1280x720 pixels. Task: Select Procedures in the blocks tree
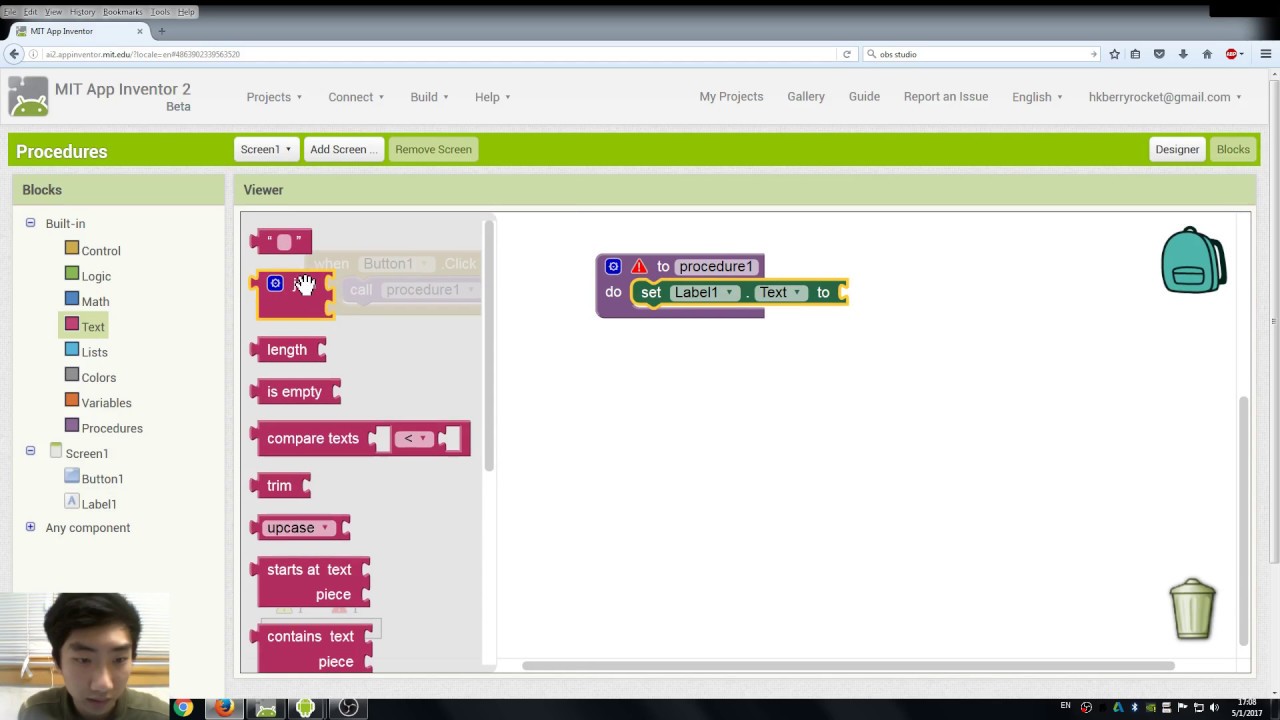112,428
